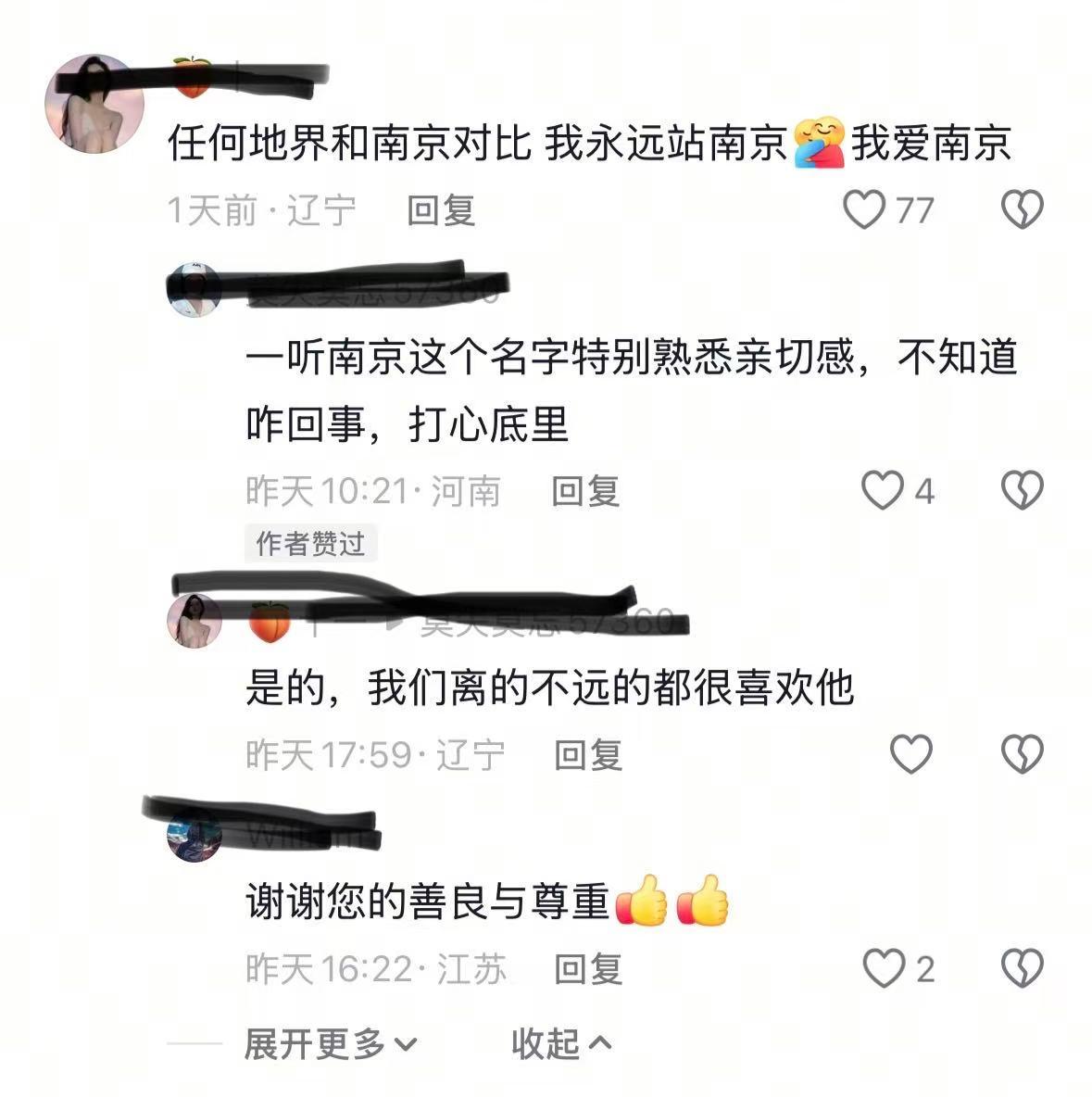The image size is (1092, 1097).
Task: Reply to the top comment from 辽宁
Action: click(442, 210)
